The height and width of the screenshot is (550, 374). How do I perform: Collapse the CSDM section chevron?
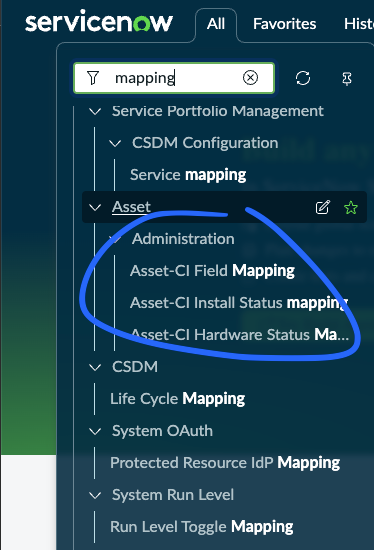(95, 367)
